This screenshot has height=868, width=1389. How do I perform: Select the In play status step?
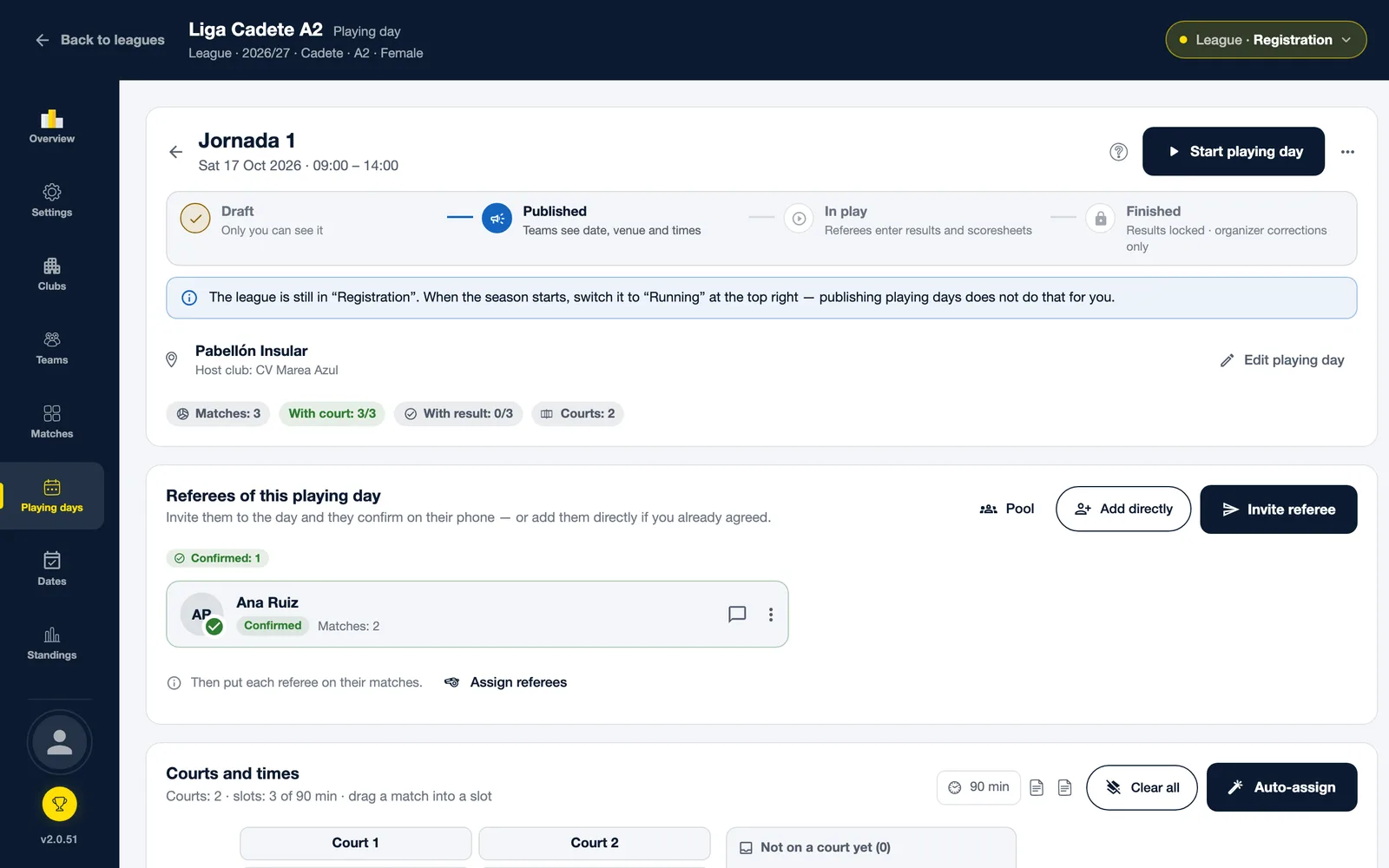(x=908, y=220)
